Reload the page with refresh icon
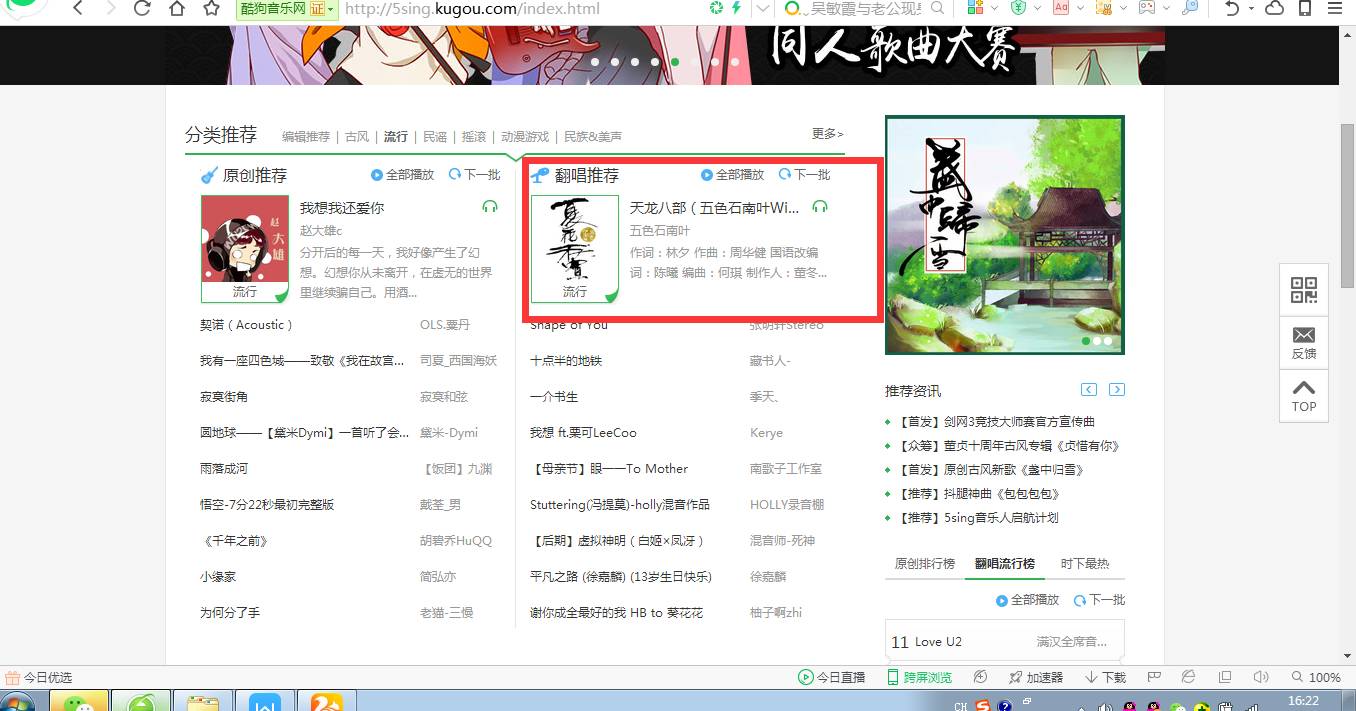1356x711 pixels. tap(141, 9)
